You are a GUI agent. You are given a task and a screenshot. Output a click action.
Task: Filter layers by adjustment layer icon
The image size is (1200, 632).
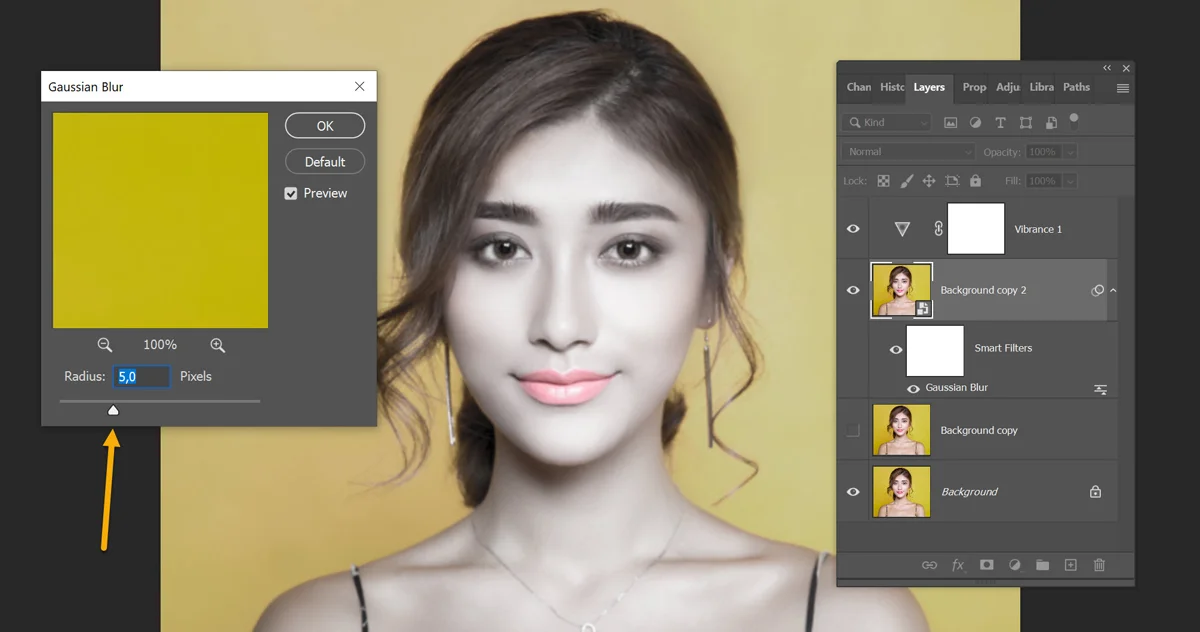coord(975,122)
